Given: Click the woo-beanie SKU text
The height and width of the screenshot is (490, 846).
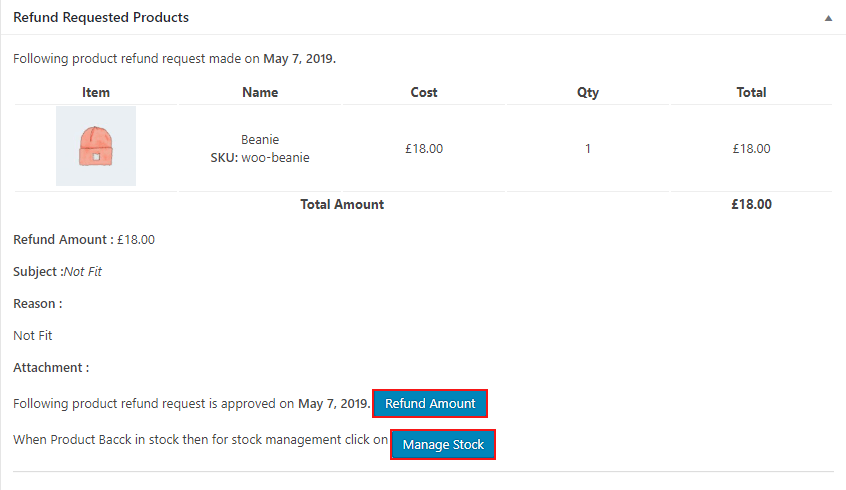Looking at the screenshot, I should [275, 157].
